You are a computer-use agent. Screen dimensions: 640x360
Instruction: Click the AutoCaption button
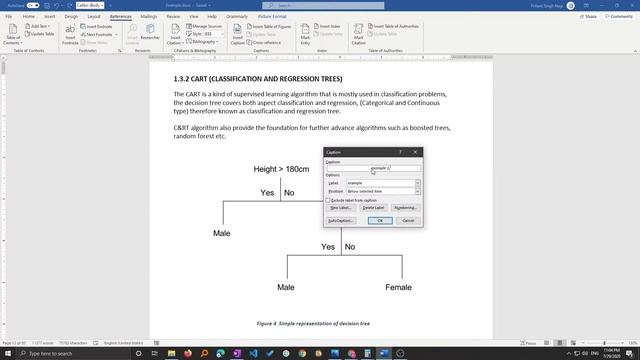click(x=340, y=220)
